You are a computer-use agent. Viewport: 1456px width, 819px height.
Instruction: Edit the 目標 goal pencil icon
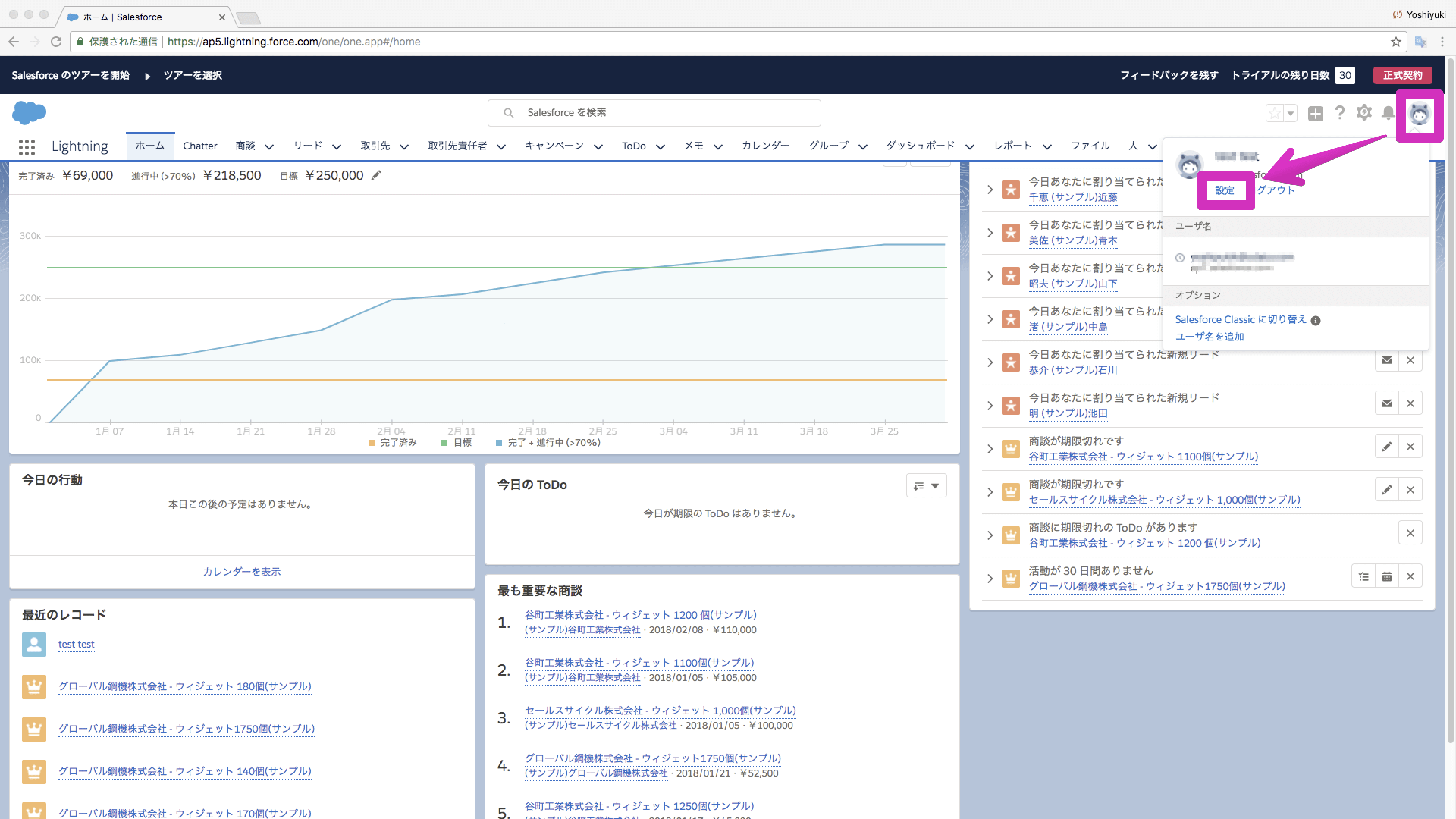coord(376,175)
